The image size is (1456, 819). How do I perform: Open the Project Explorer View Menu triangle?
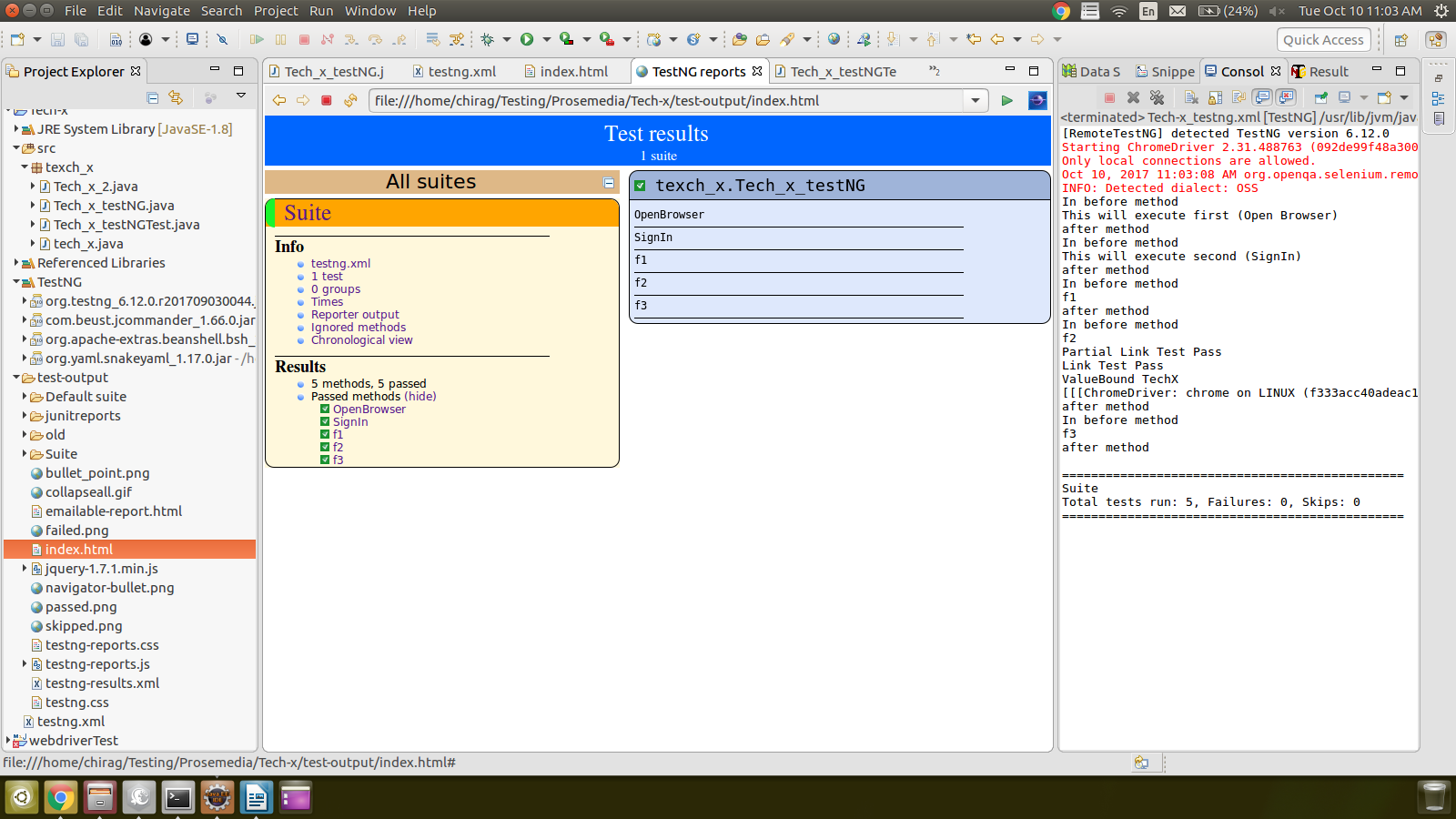click(x=241, y=96)
